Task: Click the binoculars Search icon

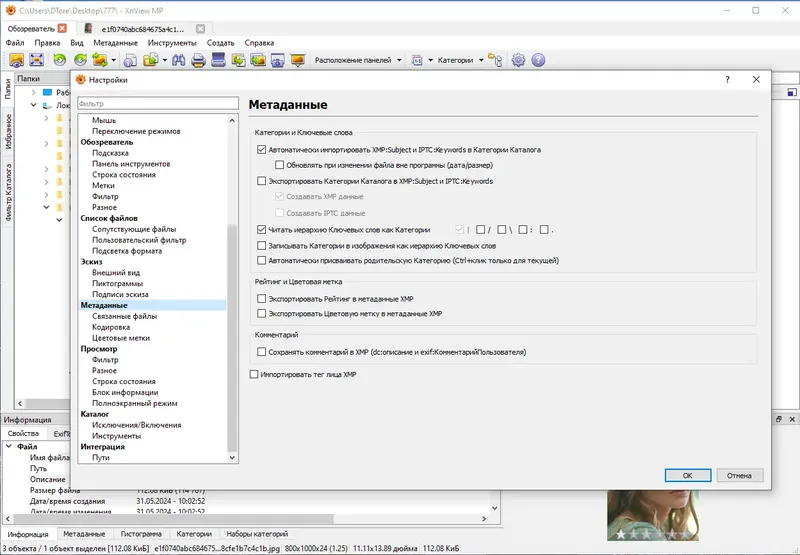Action: 179,60
